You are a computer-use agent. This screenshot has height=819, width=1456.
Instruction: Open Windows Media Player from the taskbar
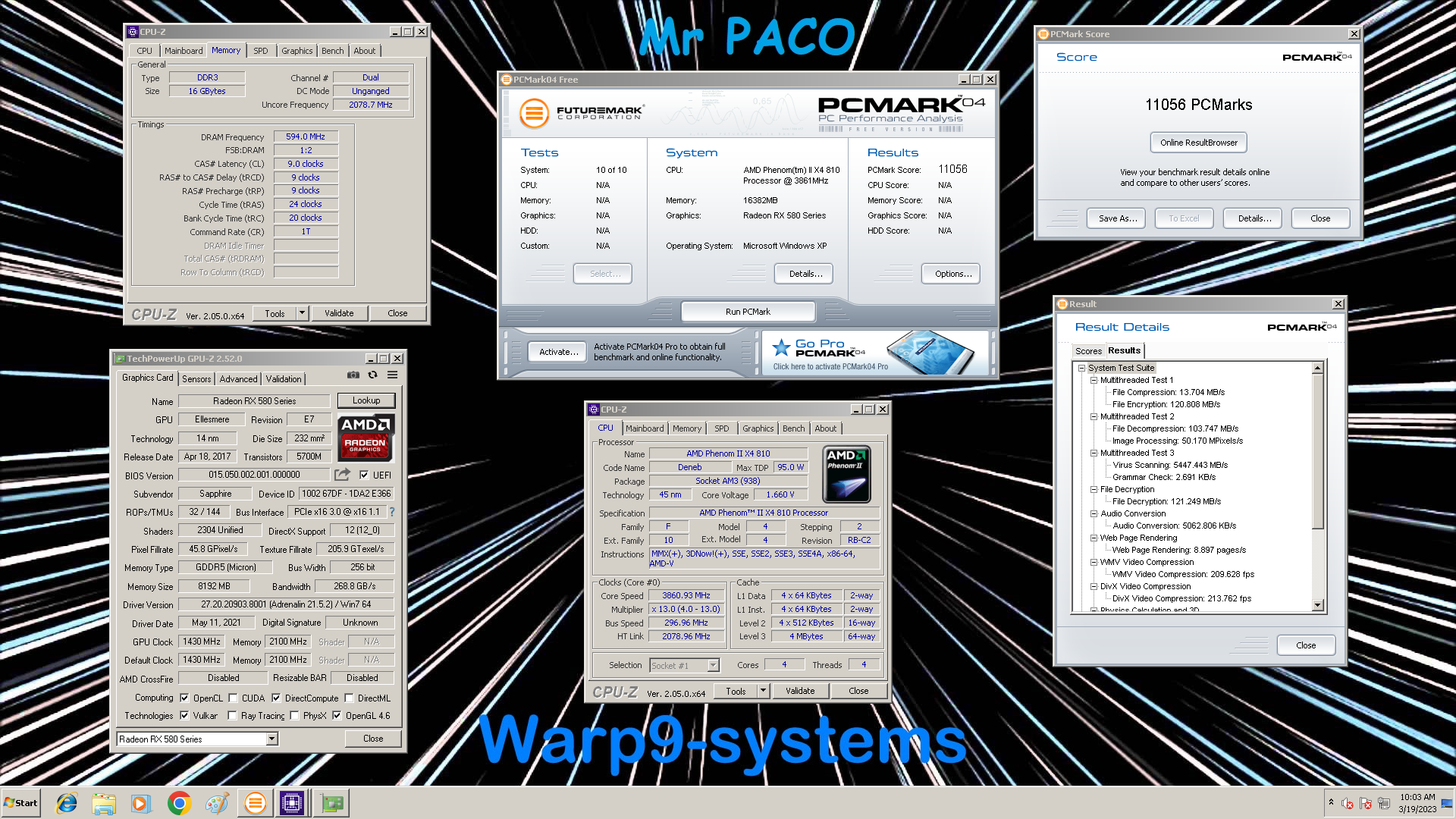141,803
